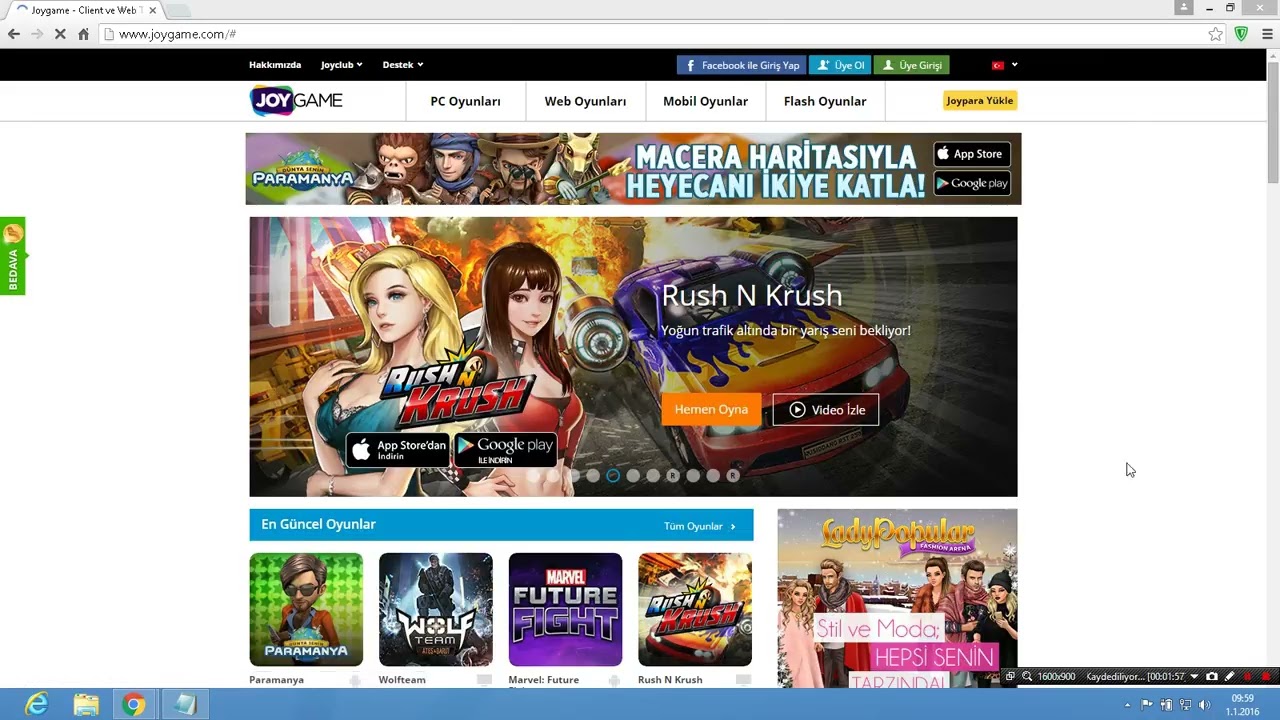
Task: Click the Üye Girişi login button
Action: coord(911,65)
